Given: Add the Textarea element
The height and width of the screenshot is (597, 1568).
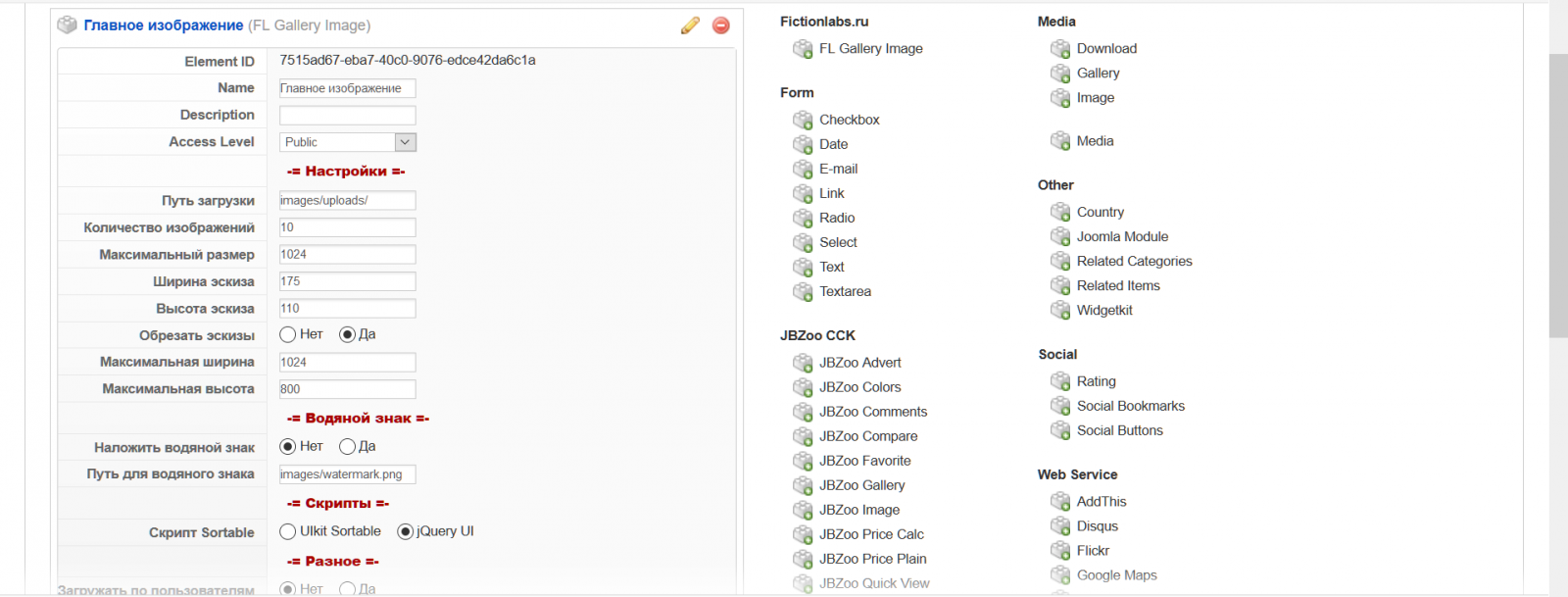Looking at the screenshot, I should click(x=845, y=291).
